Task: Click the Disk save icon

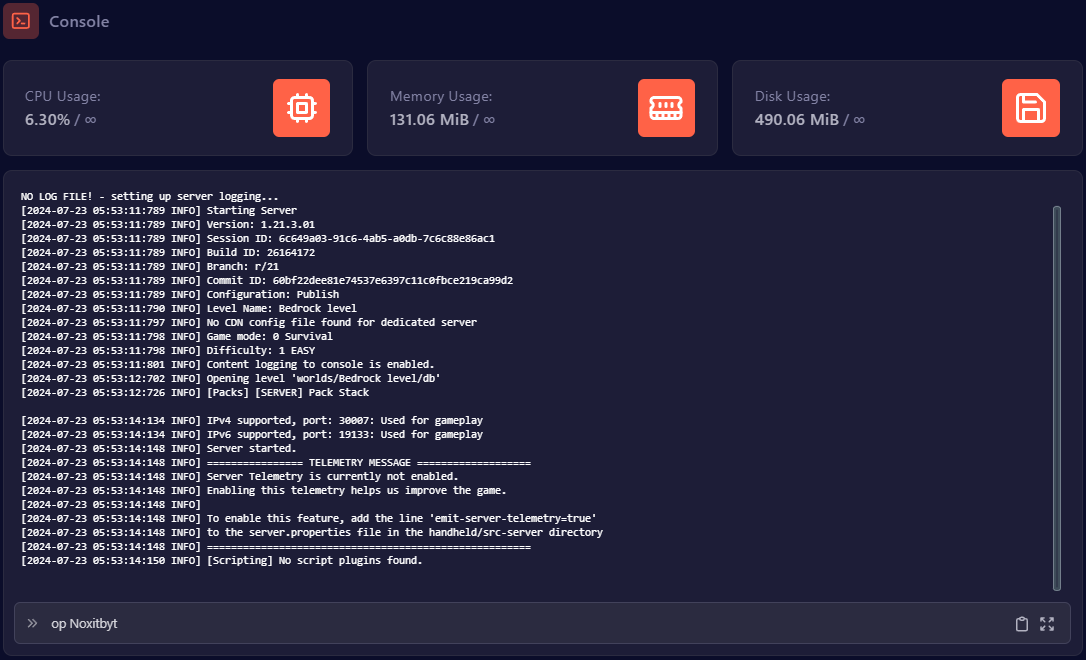Action: (x=1030, y=108)
